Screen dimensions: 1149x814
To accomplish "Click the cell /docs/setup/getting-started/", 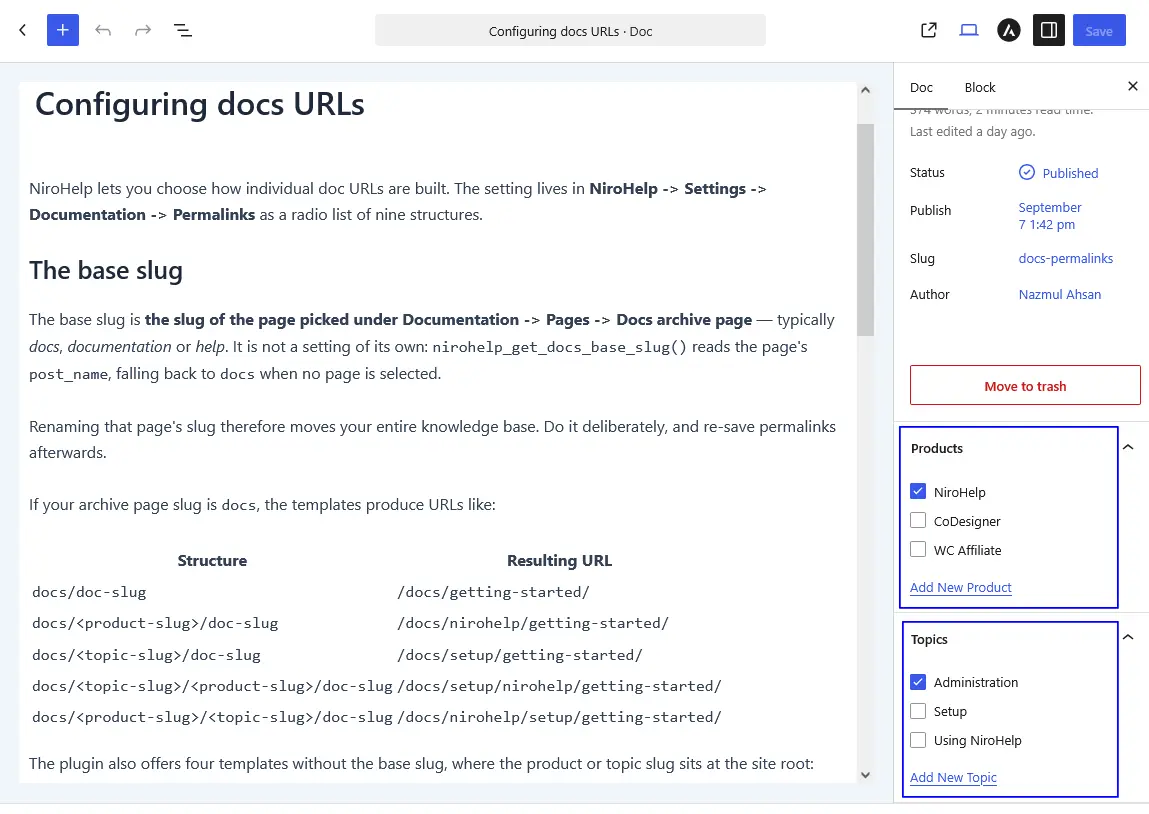I will click(x=520, y=655).
